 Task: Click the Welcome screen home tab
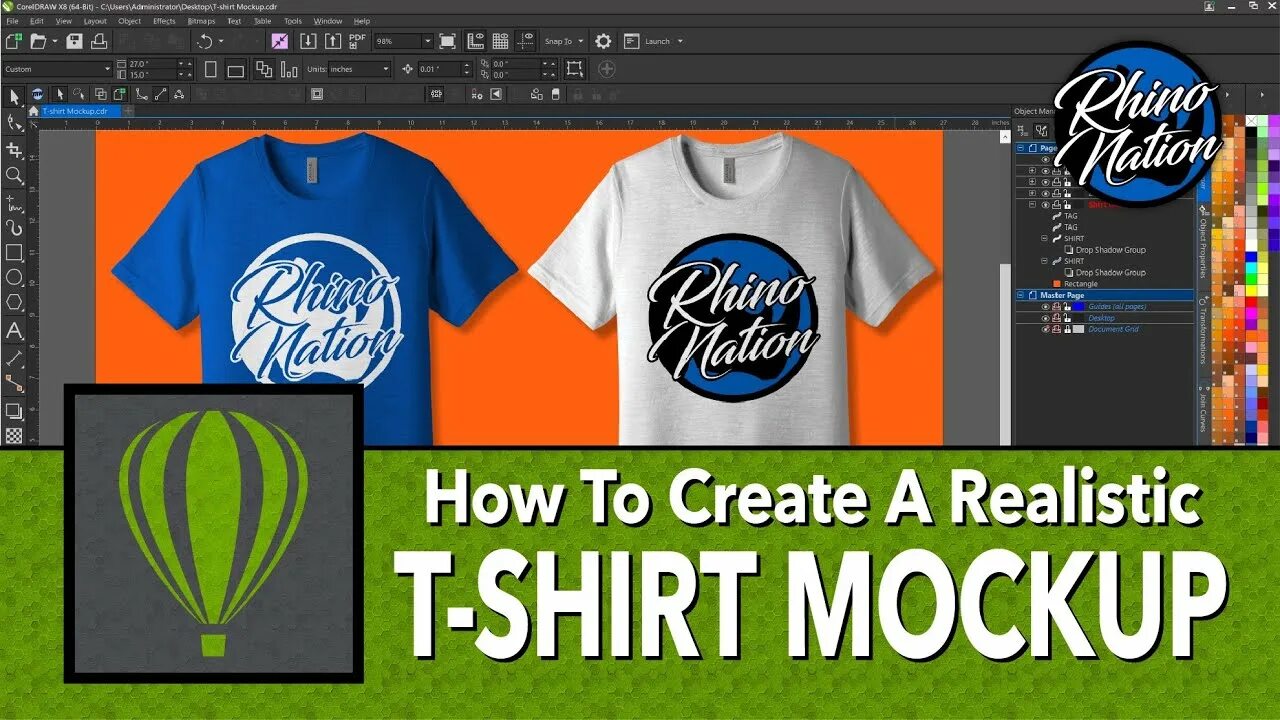(x=33, y=111)
